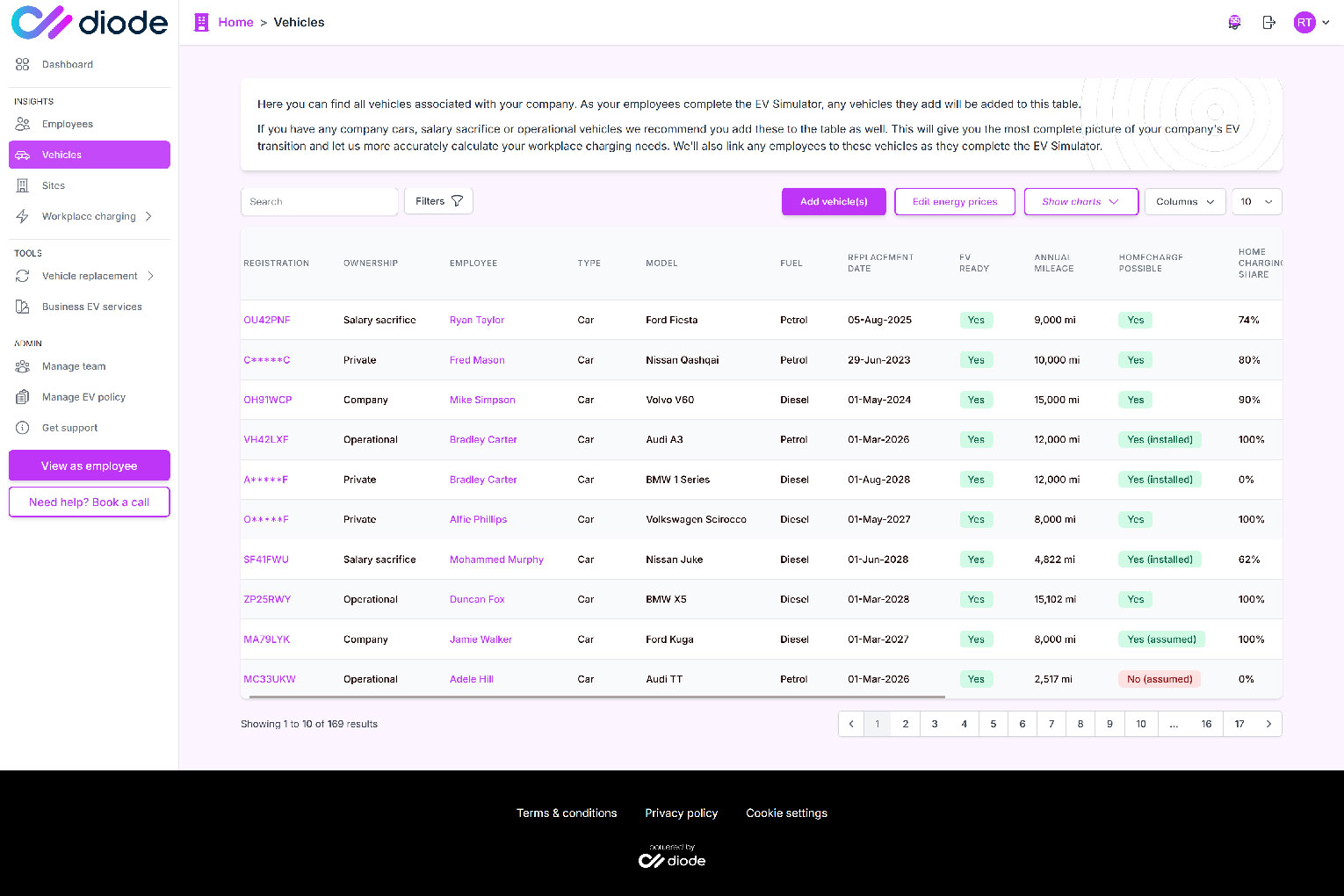Go to page 10 in pagination
This screenshot has width=1344, height=896.
(x=1141, y=724)
